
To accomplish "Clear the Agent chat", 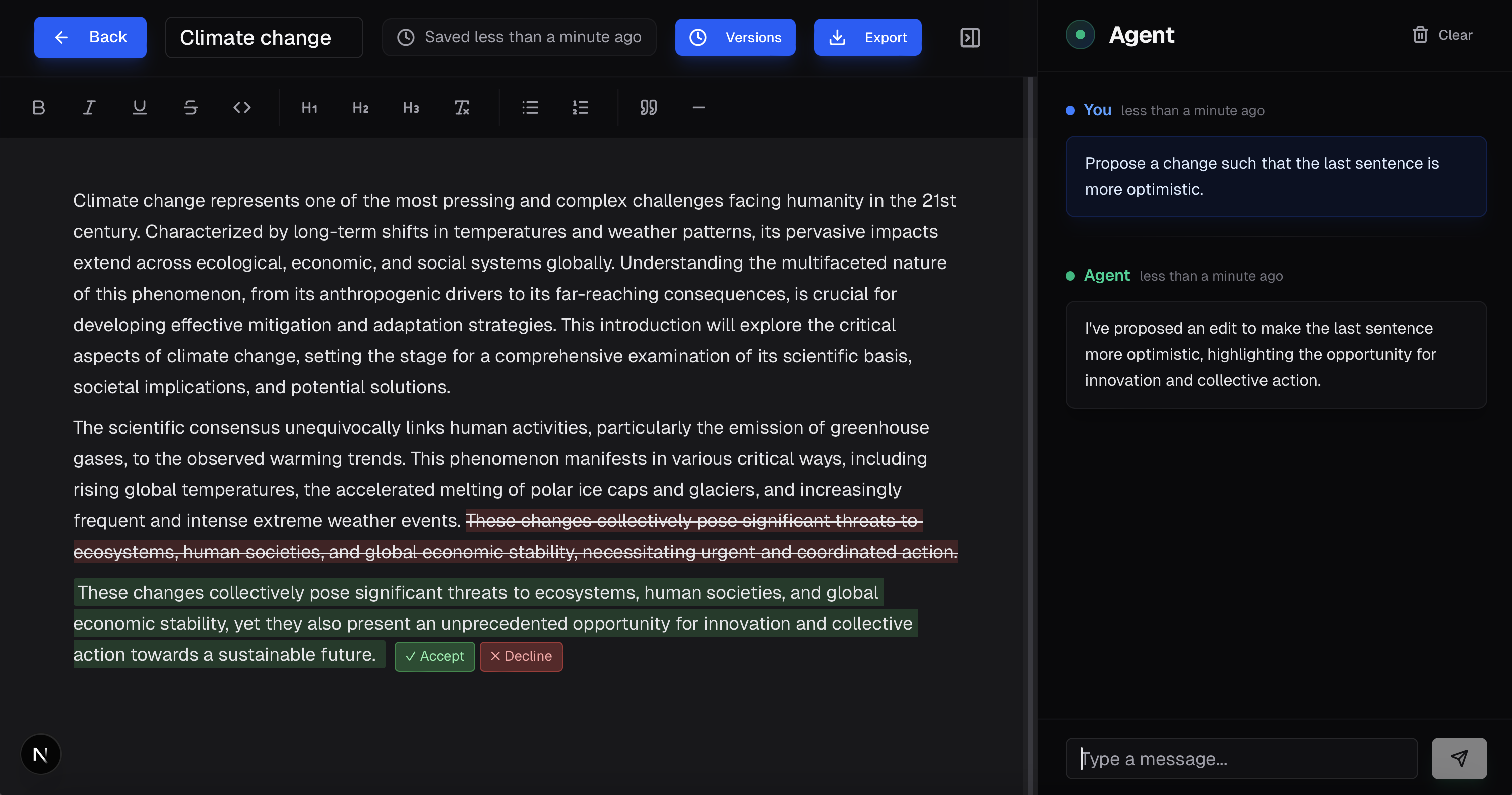I will [1442, 35].
